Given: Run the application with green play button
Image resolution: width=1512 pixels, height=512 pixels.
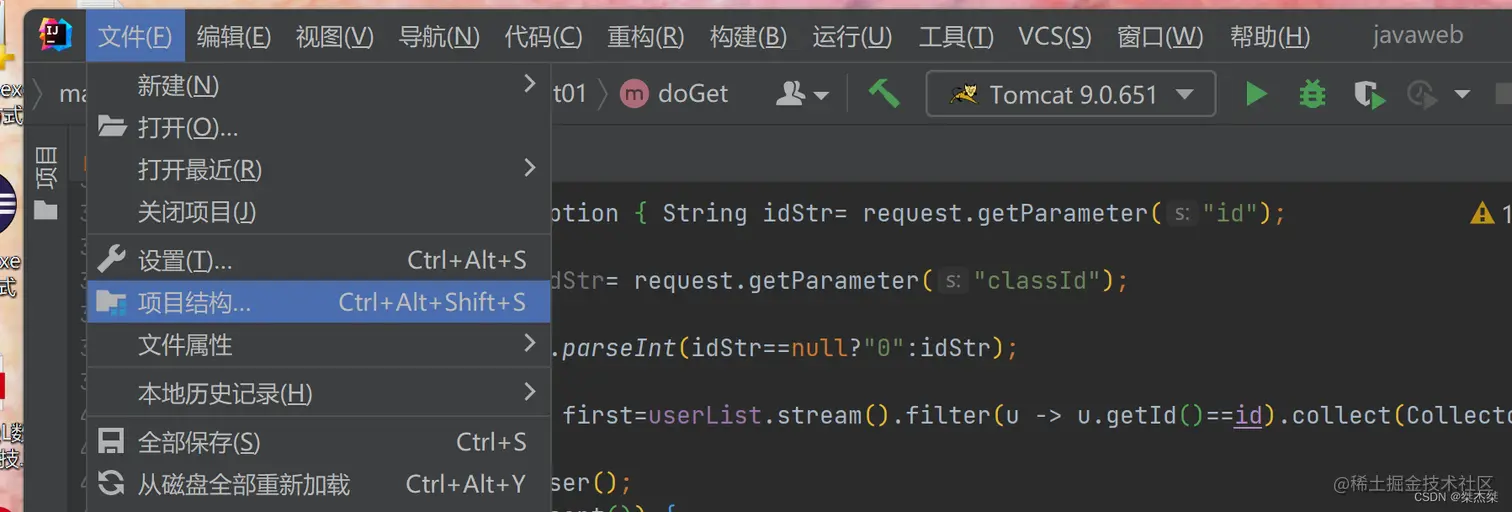Looking at the screenshot, I should click(x=1256, y=94).
